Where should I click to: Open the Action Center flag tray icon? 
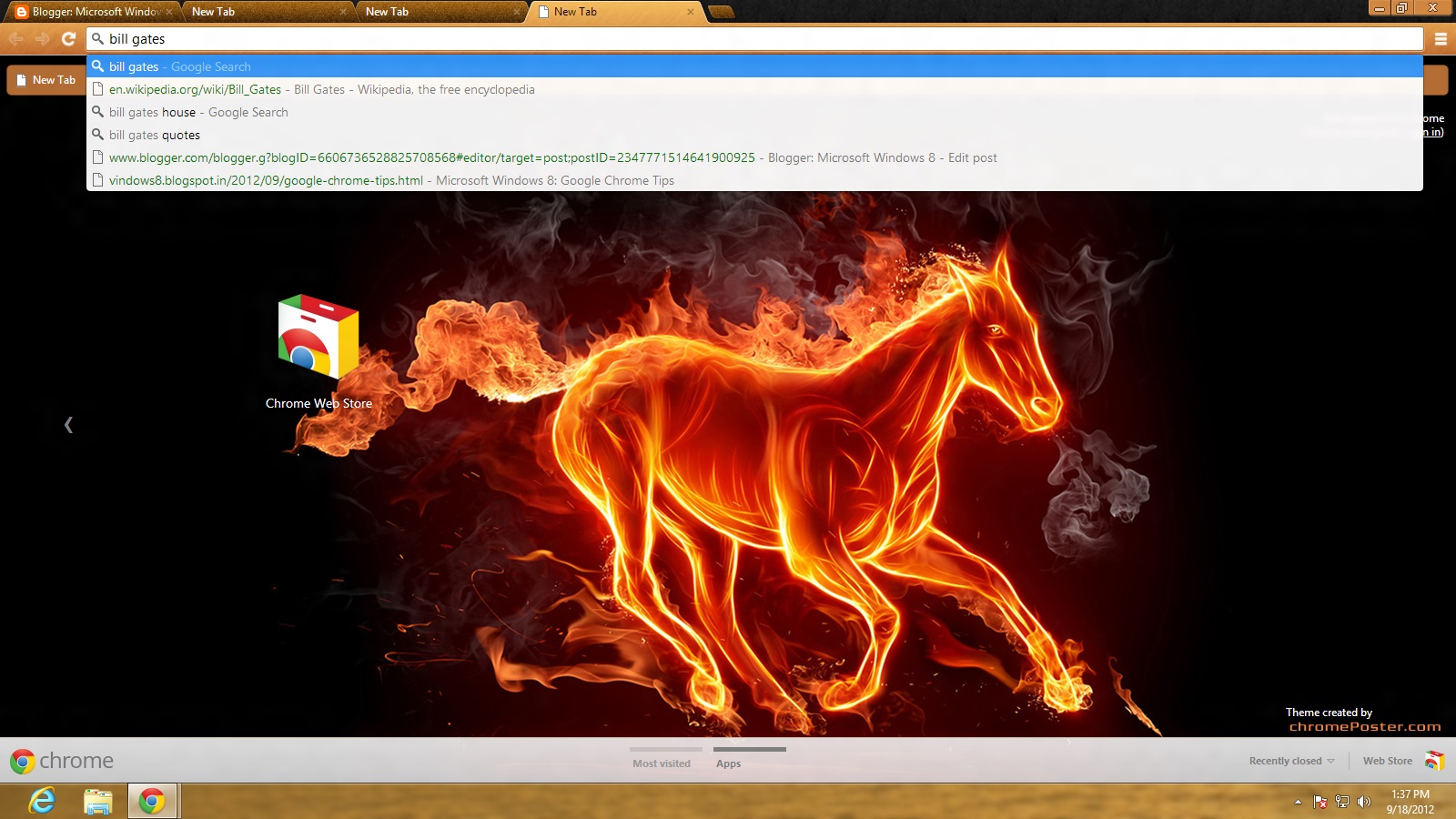[1320, 802]
